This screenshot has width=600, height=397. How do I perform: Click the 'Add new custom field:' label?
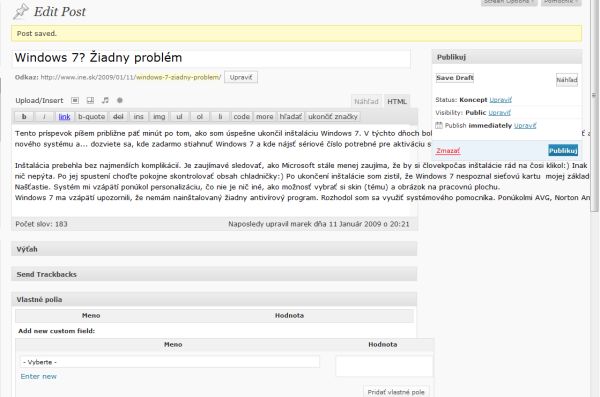pos(57,331)
